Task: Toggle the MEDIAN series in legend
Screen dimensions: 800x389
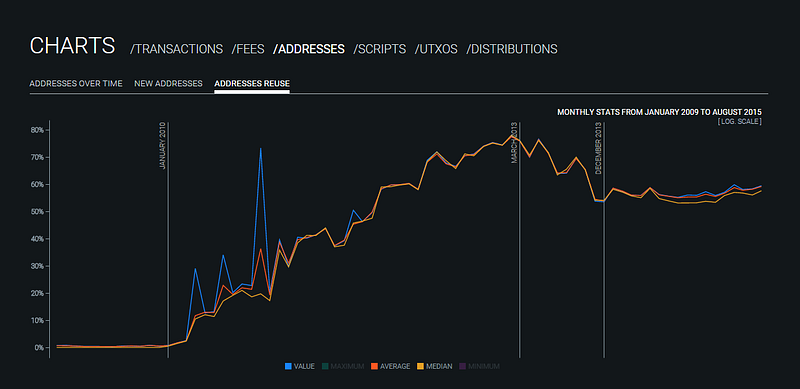Action: coord(435,366)
